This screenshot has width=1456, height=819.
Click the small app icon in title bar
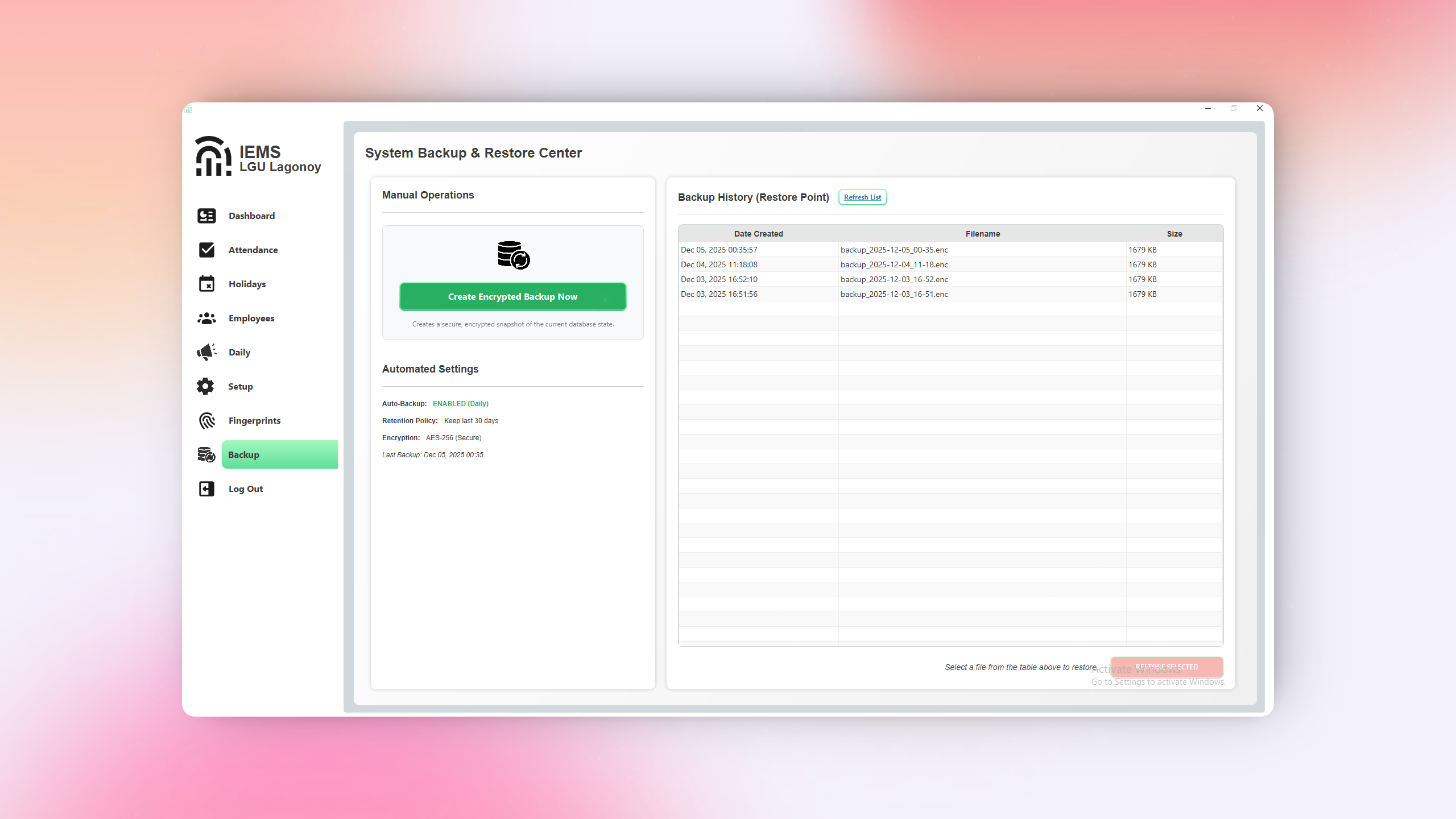coord(188,109)
